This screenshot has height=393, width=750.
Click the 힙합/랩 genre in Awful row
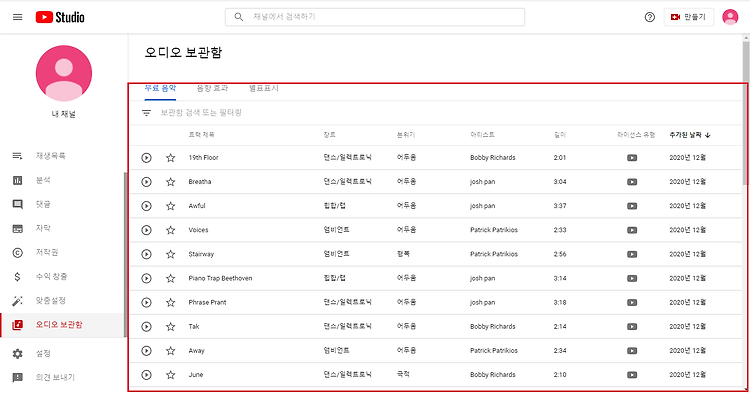coord(334,206)
